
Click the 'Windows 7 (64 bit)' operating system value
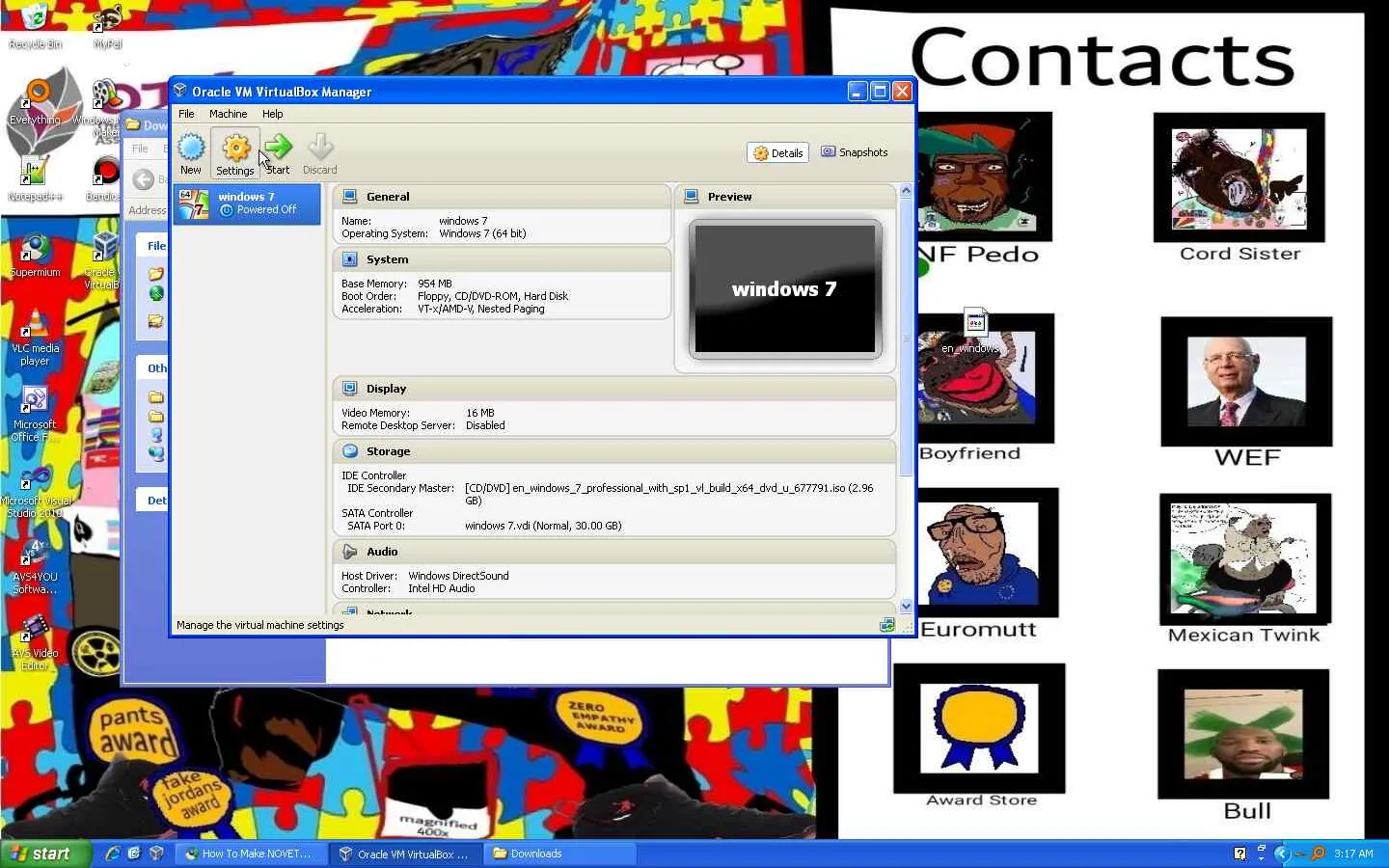[x=482, y=233]
